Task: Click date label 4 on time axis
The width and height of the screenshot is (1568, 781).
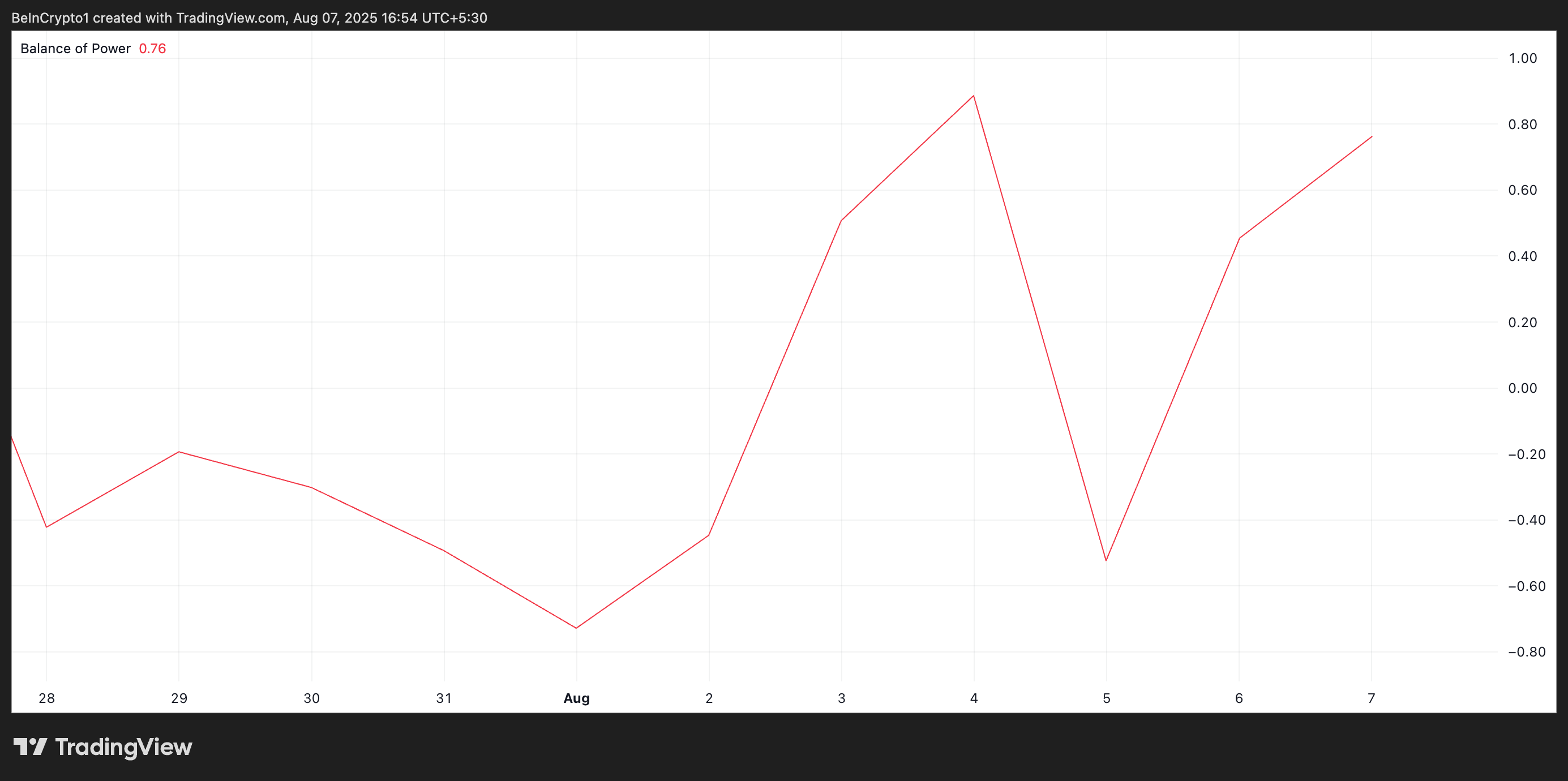Action: [974, 698]
